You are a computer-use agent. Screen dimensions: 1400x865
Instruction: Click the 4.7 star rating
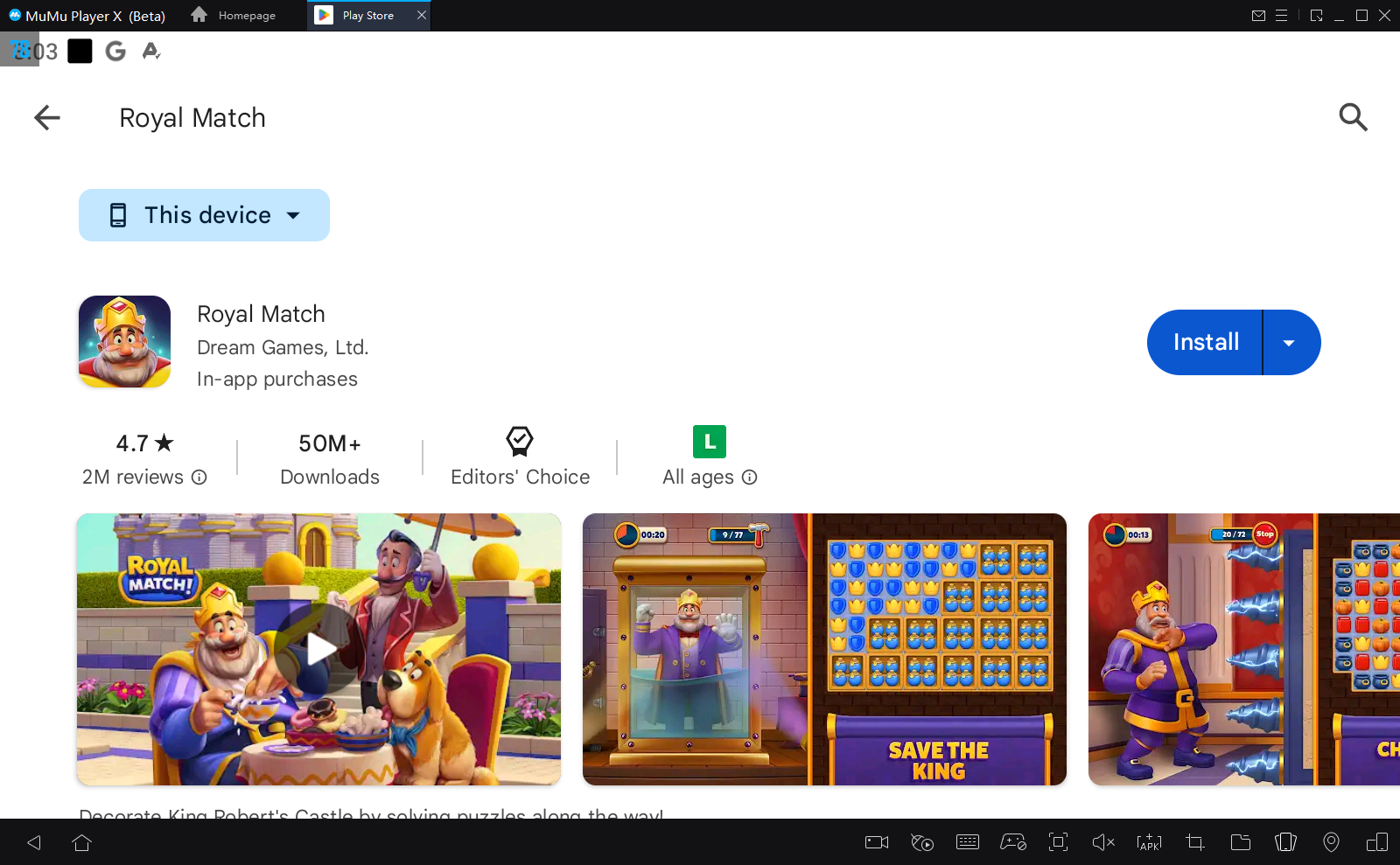coord(145,443)
